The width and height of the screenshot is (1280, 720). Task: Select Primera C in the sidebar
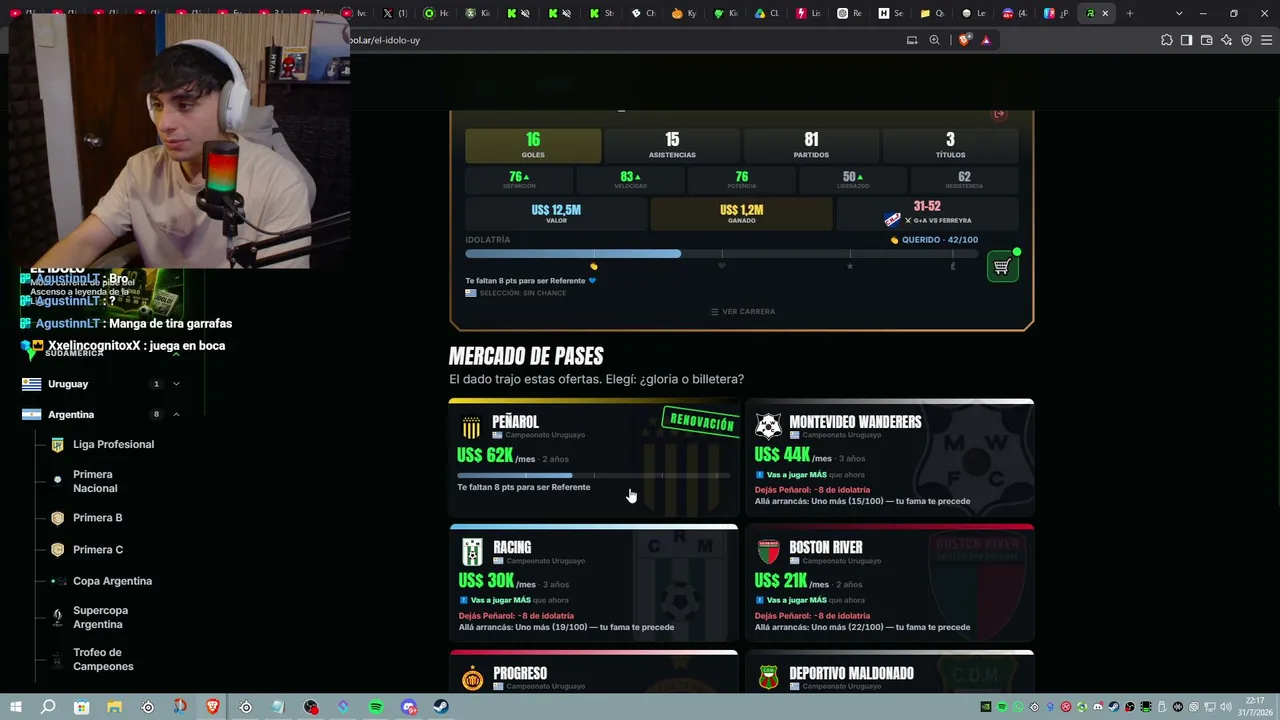tap(98, 550)
